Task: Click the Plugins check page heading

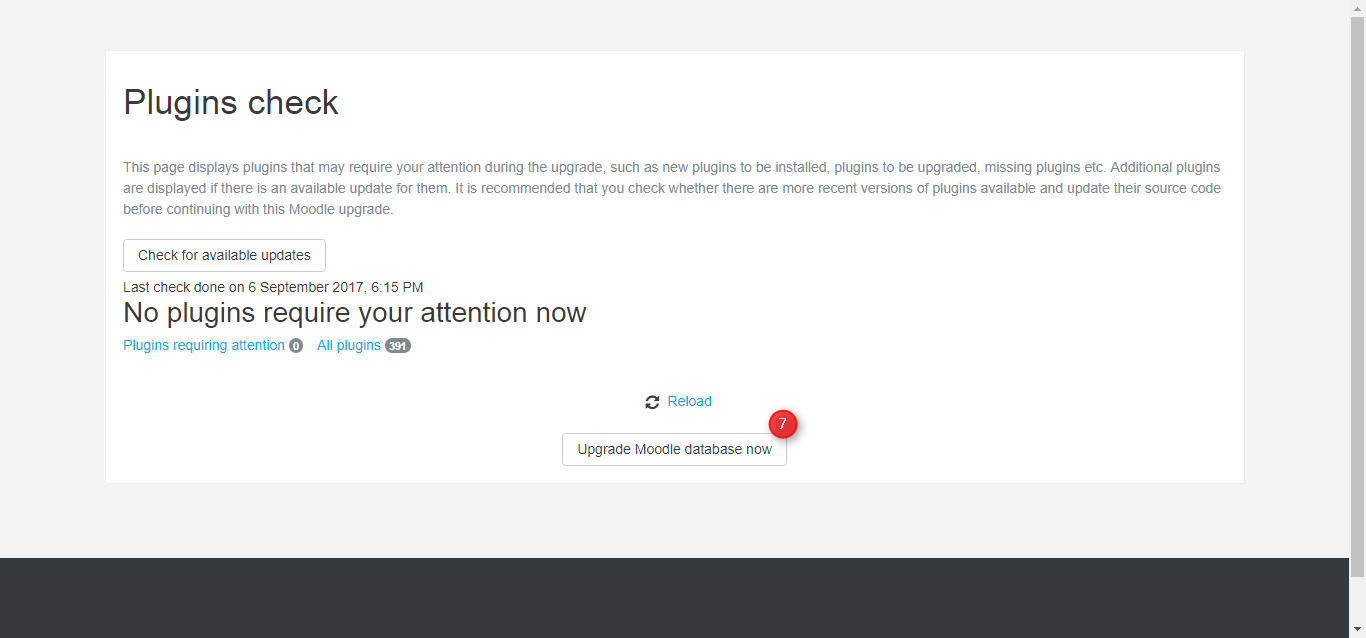Action: [231, 102]
